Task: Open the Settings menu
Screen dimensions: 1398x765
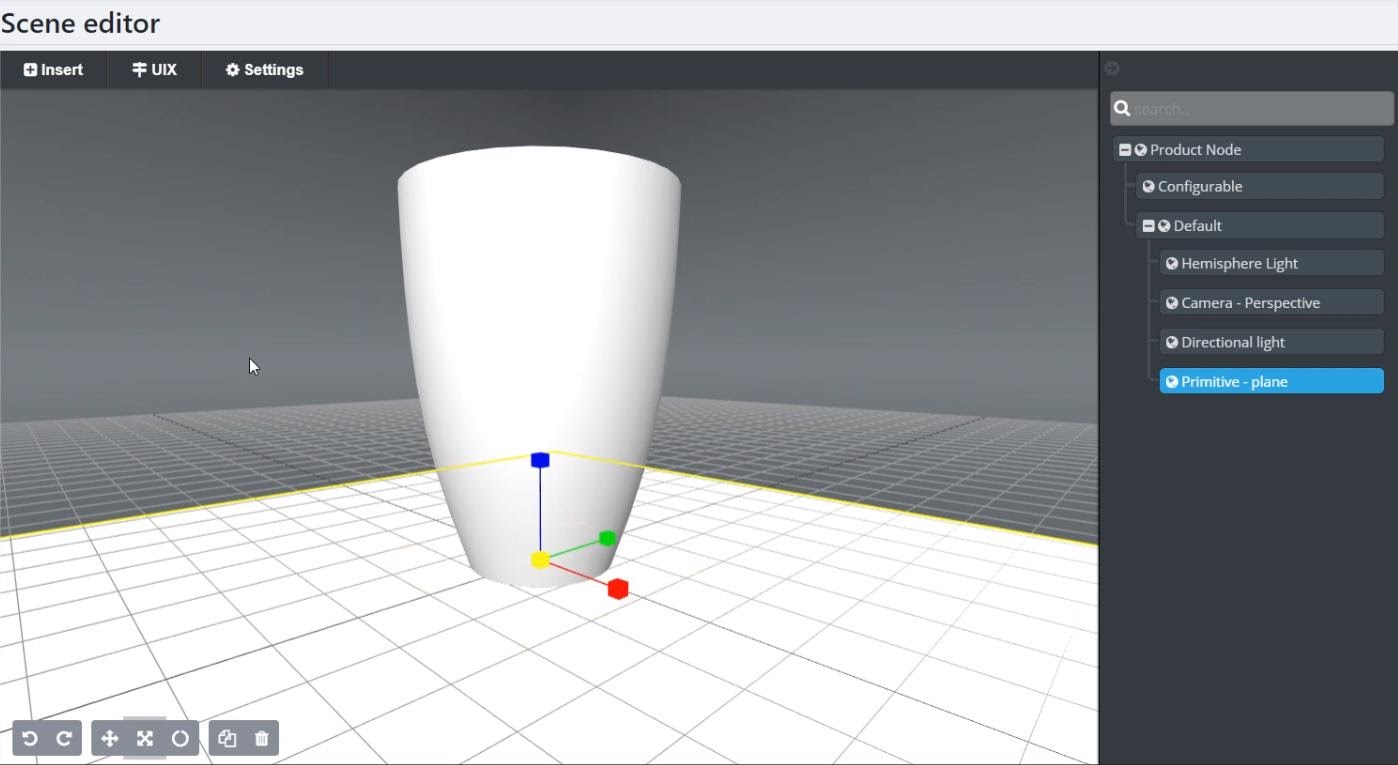Action: (x=264, y=70)
